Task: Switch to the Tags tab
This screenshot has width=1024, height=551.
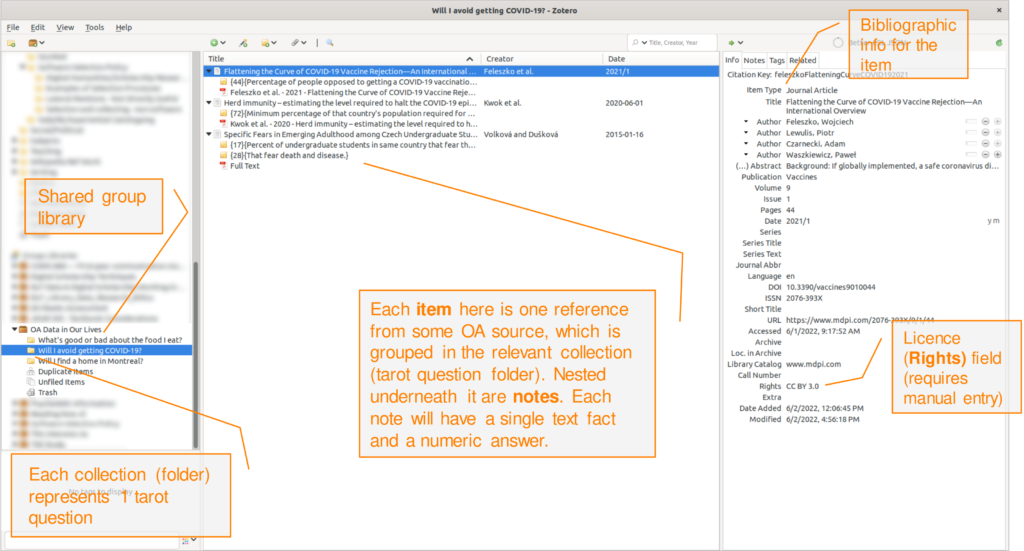Action: point(776,61)
